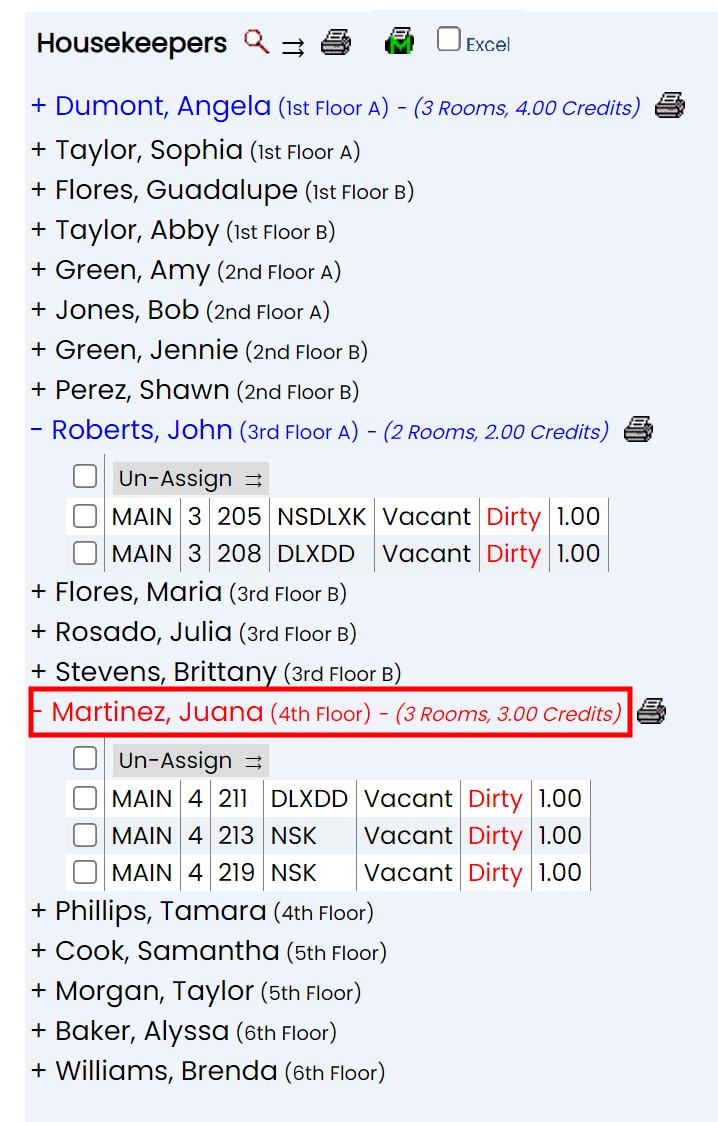Viewport: 718px width, 1122px height.
Task: Click the printer icon in Housekeepers header
Action: (x=335, y=43)
